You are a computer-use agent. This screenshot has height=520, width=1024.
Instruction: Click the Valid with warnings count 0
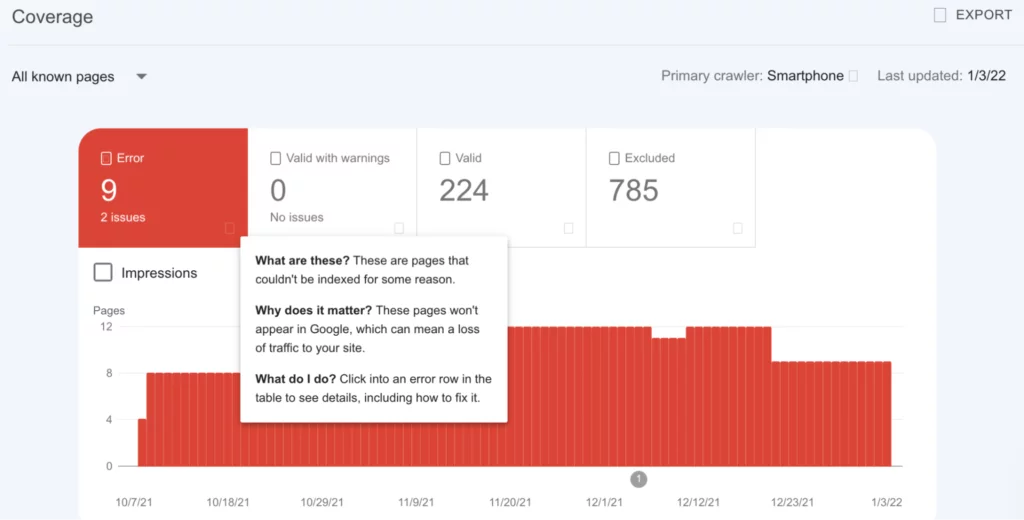click(x=278, y=190)
